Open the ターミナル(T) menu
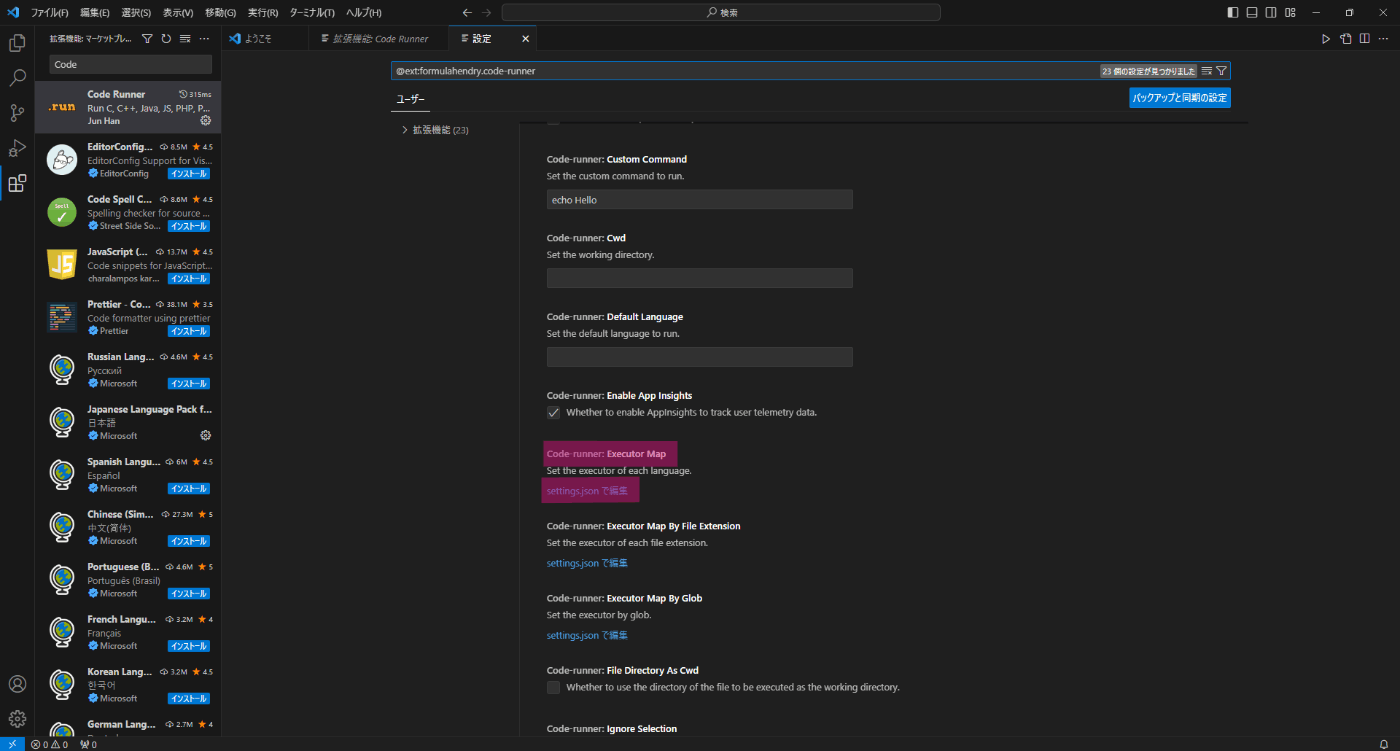 coord(312,13)
